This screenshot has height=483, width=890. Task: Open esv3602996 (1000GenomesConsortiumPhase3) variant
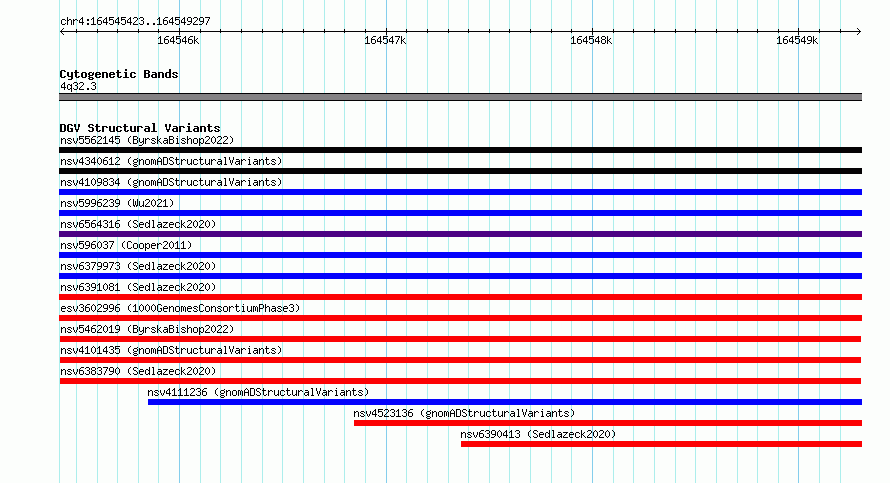pyautogui.click(x=180, y=308)
